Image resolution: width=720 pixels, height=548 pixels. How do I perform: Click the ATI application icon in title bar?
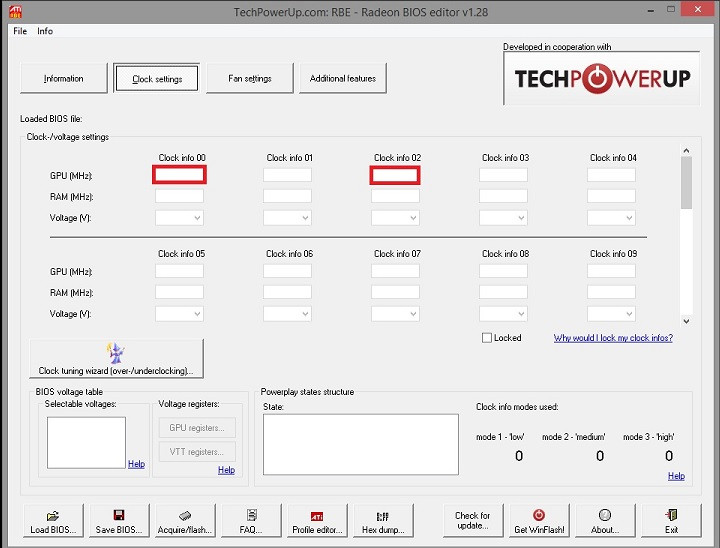pyautogui.click(x=15, y=11)
